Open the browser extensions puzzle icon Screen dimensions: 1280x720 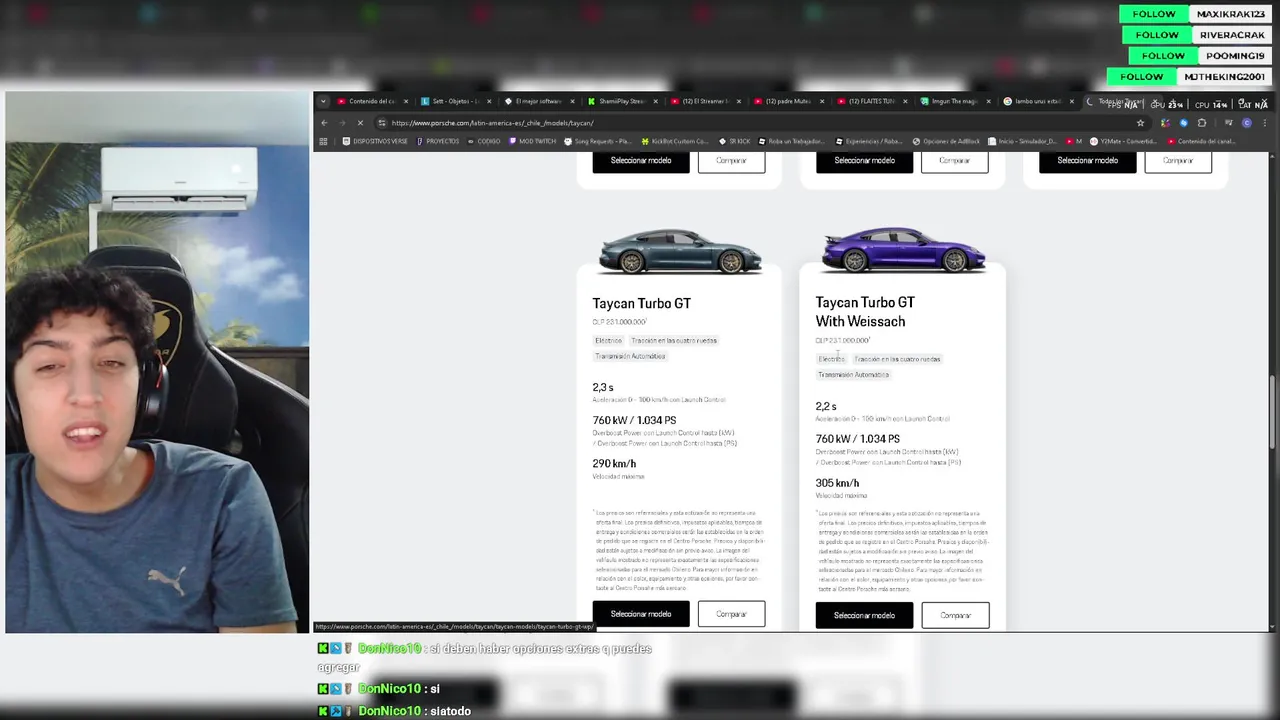tap(1202, 123)
